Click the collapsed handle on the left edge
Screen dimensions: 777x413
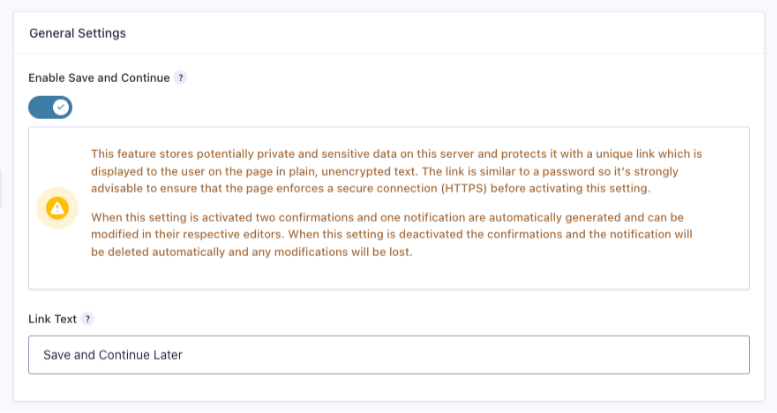0,187
